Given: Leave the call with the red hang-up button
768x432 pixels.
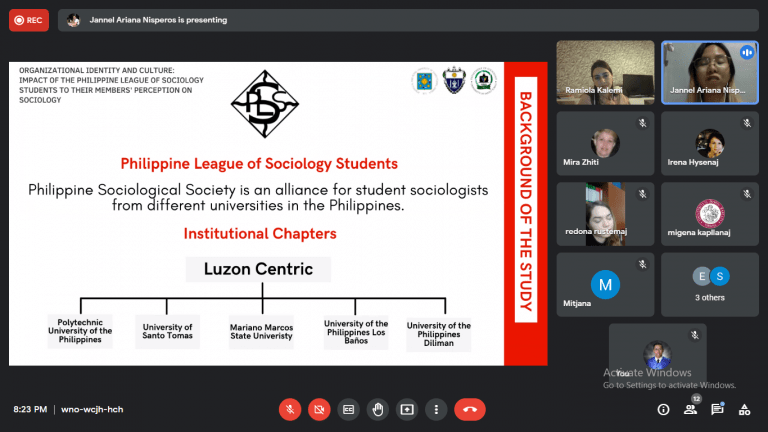Looking at the screenshot, I should (470, 409).
